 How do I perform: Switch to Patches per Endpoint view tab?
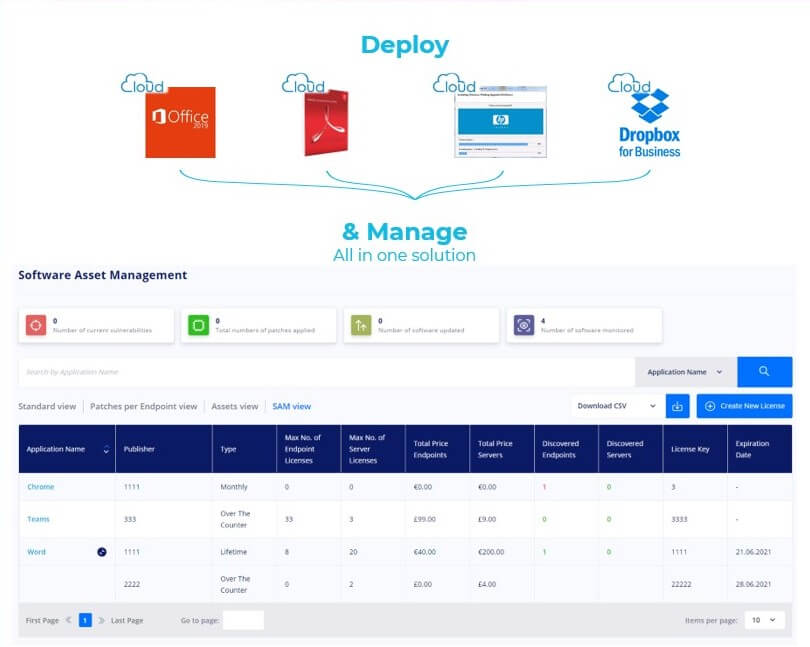pos(144,406)
